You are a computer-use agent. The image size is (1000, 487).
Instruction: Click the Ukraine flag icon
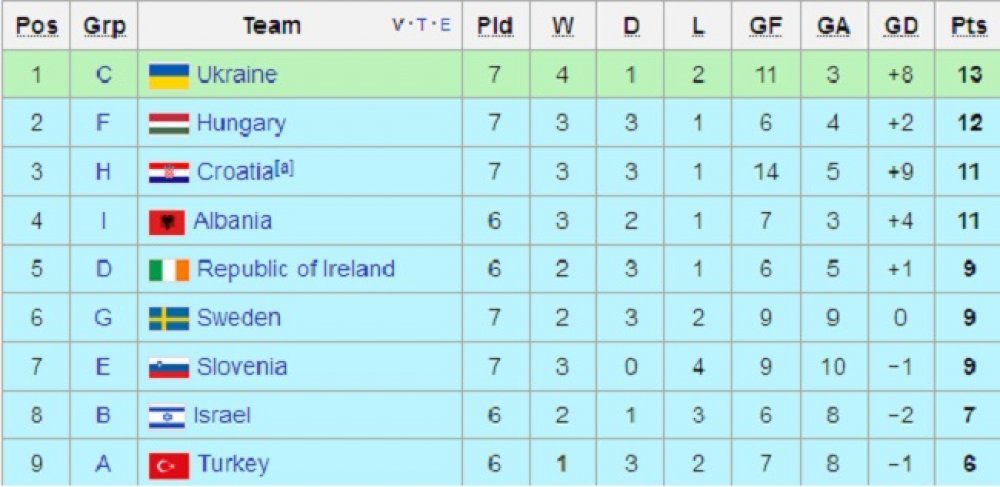[169, 75]
